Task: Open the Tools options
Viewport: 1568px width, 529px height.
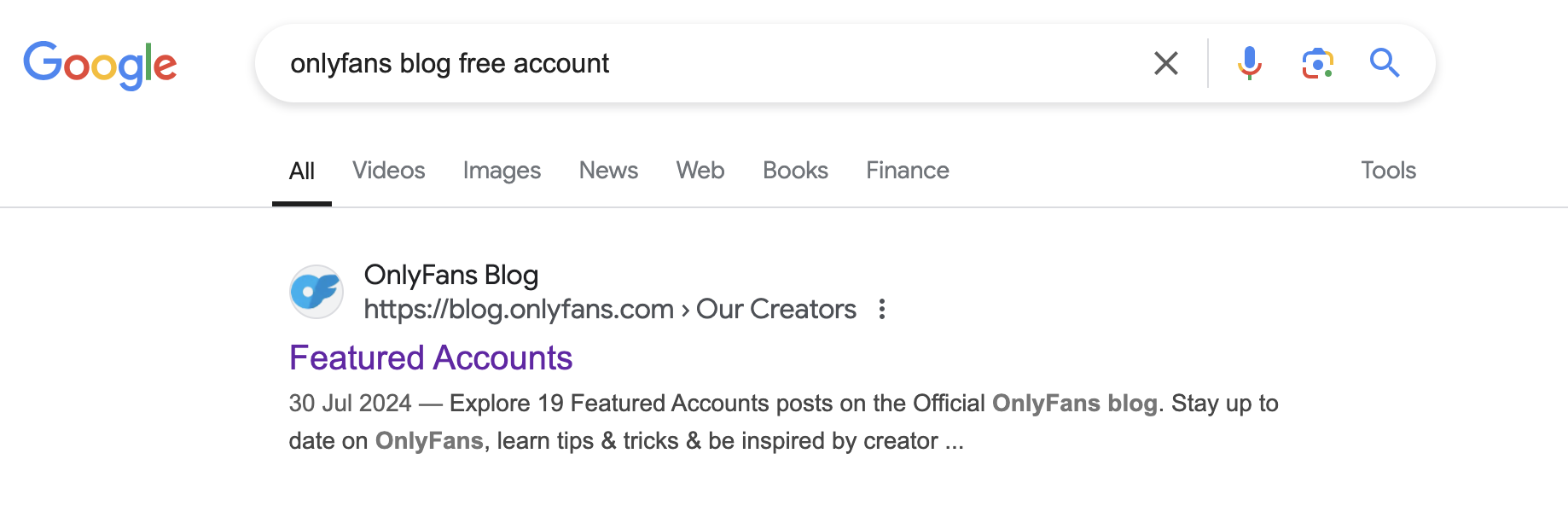Action: click(x=1388, y=170)
